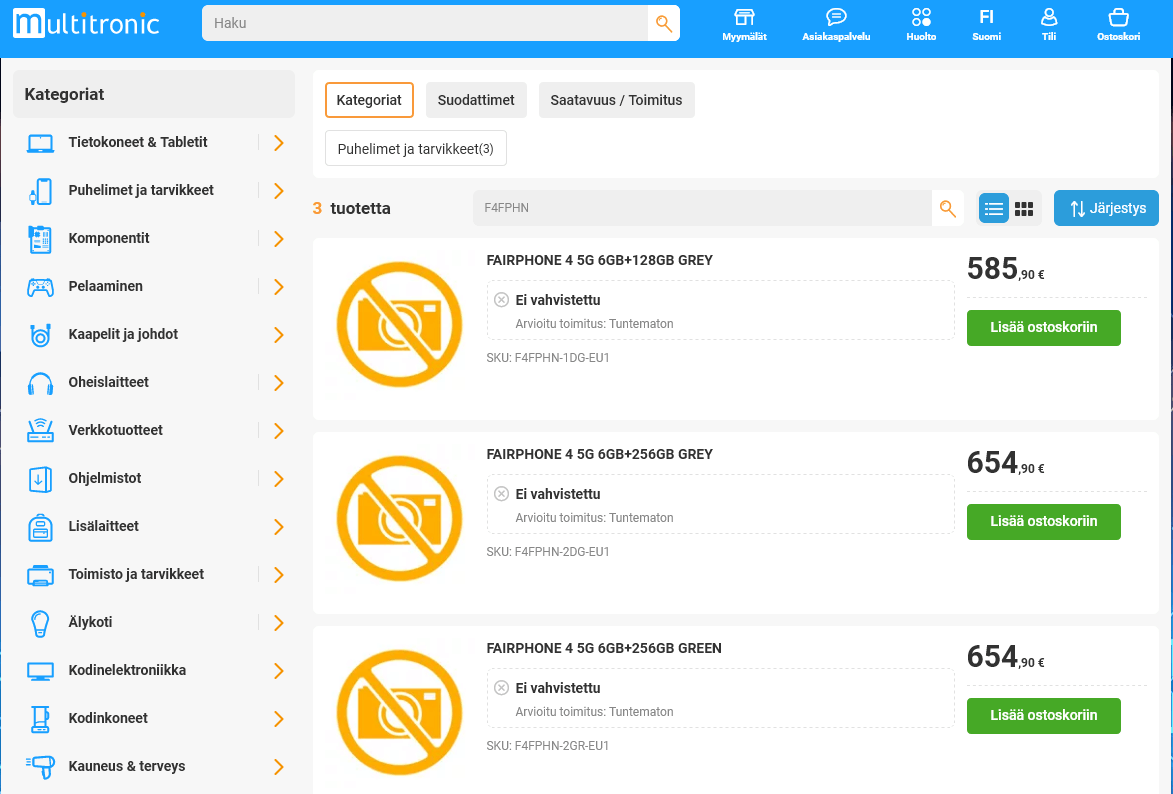
Task: Expand Verkkotuotteet category chevron
Action: coord(278,430)
